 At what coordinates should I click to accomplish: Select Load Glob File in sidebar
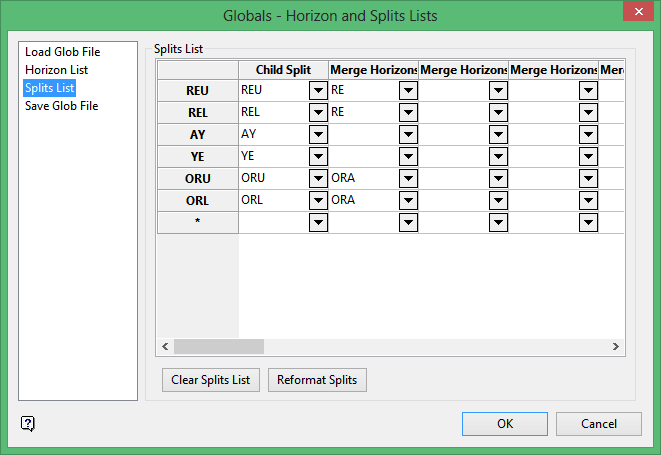pos(62,52)
